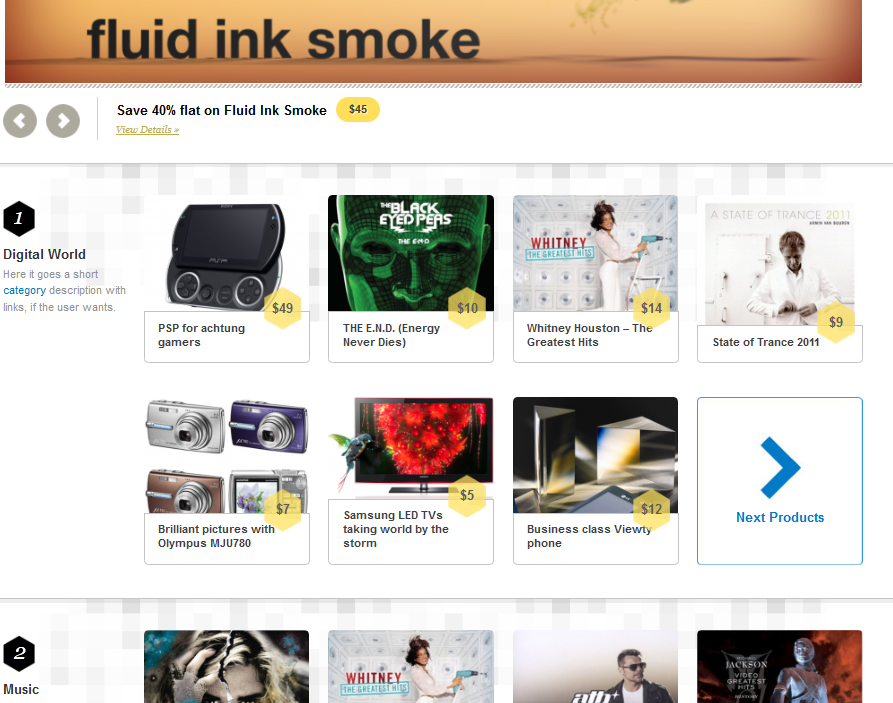Open Business class Viewty phone title
Screen dimensions: 893x703
click(589, 536)
